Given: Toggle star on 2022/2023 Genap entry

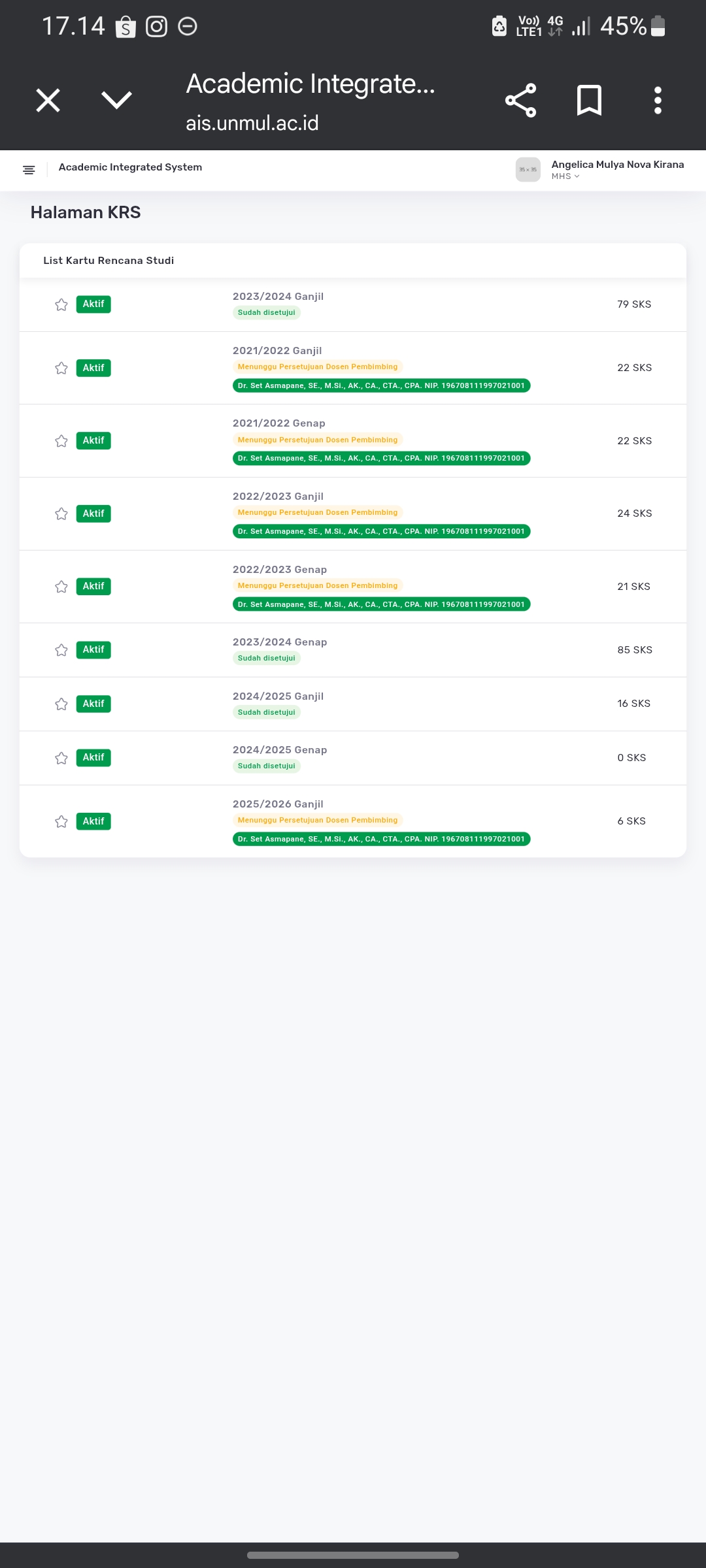Looking at the screenshot, I should [x=61, y=587].
